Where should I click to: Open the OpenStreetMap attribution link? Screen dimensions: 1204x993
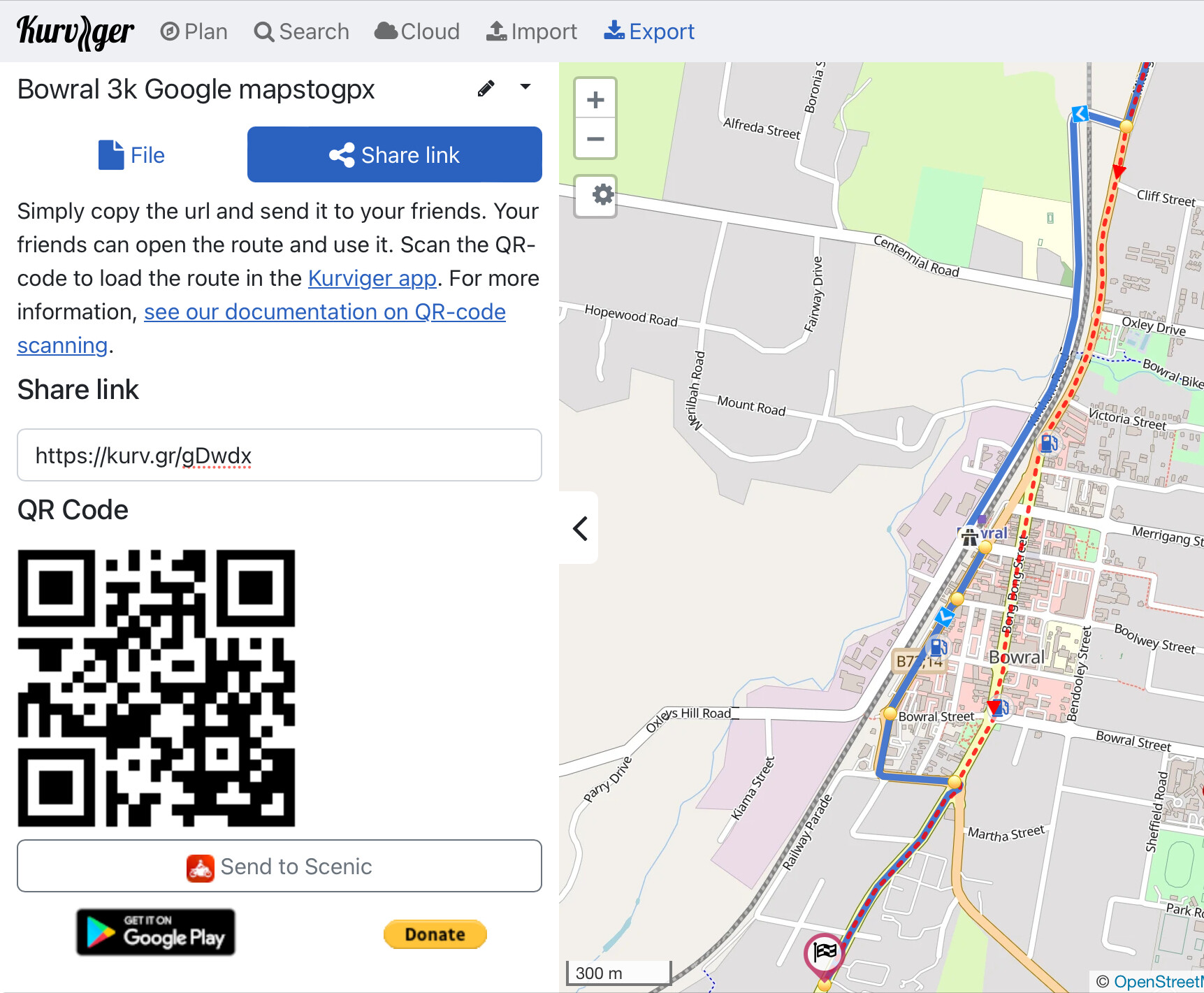(x=1158, y=982)
